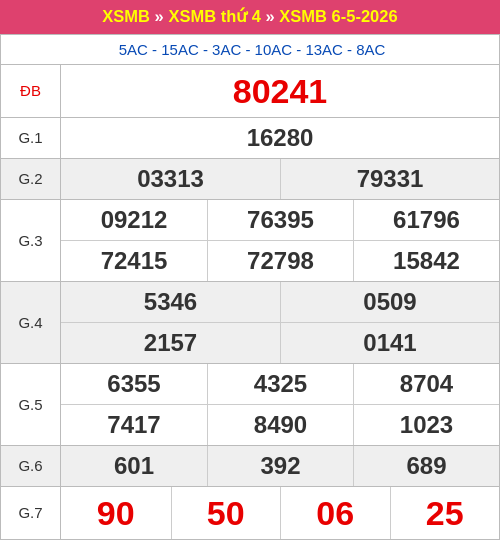Click the G.4 row label
The height and width of the screenshot is (540, 500).
tap(30, 323)
